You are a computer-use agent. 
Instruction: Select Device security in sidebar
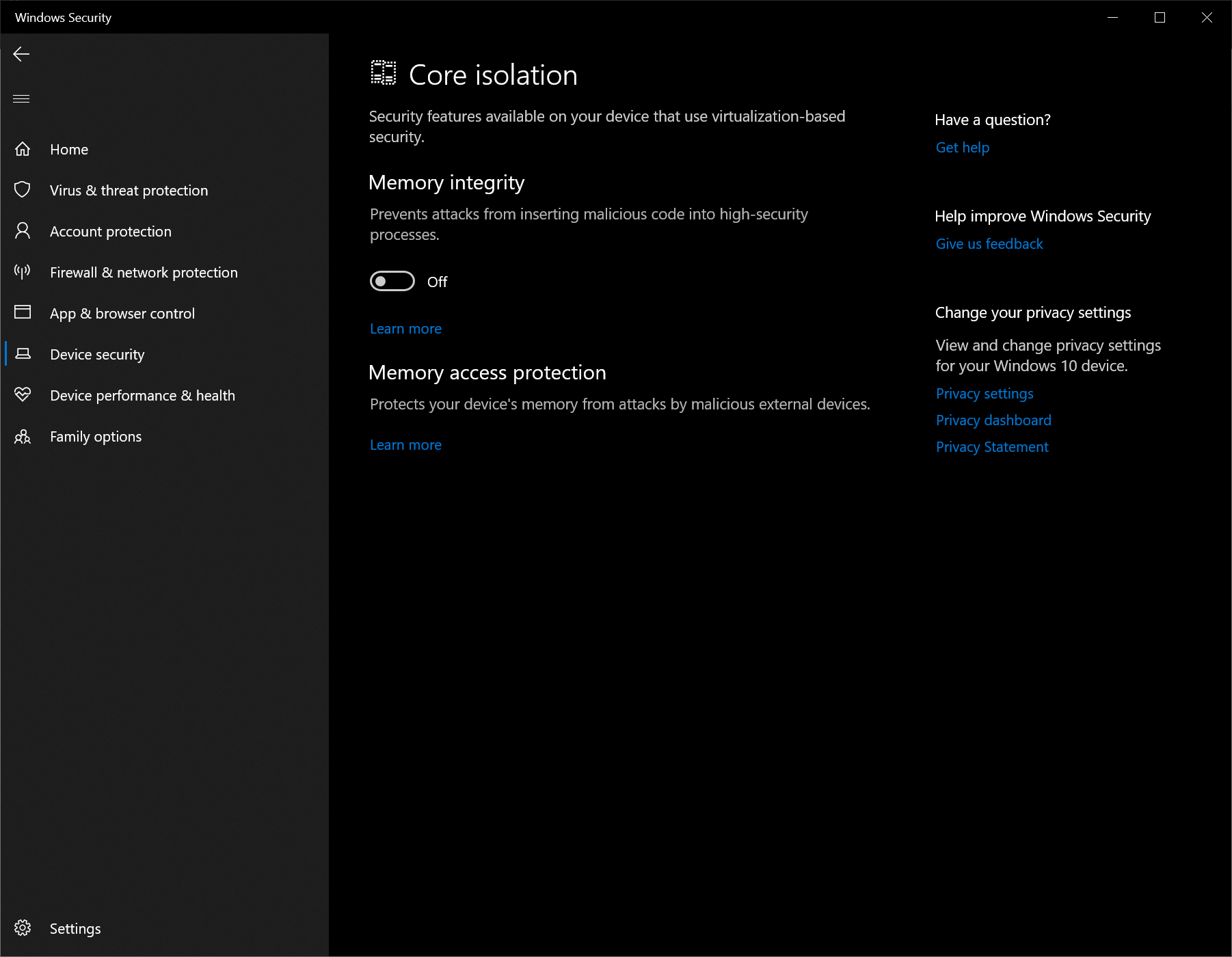pos(165,354)
